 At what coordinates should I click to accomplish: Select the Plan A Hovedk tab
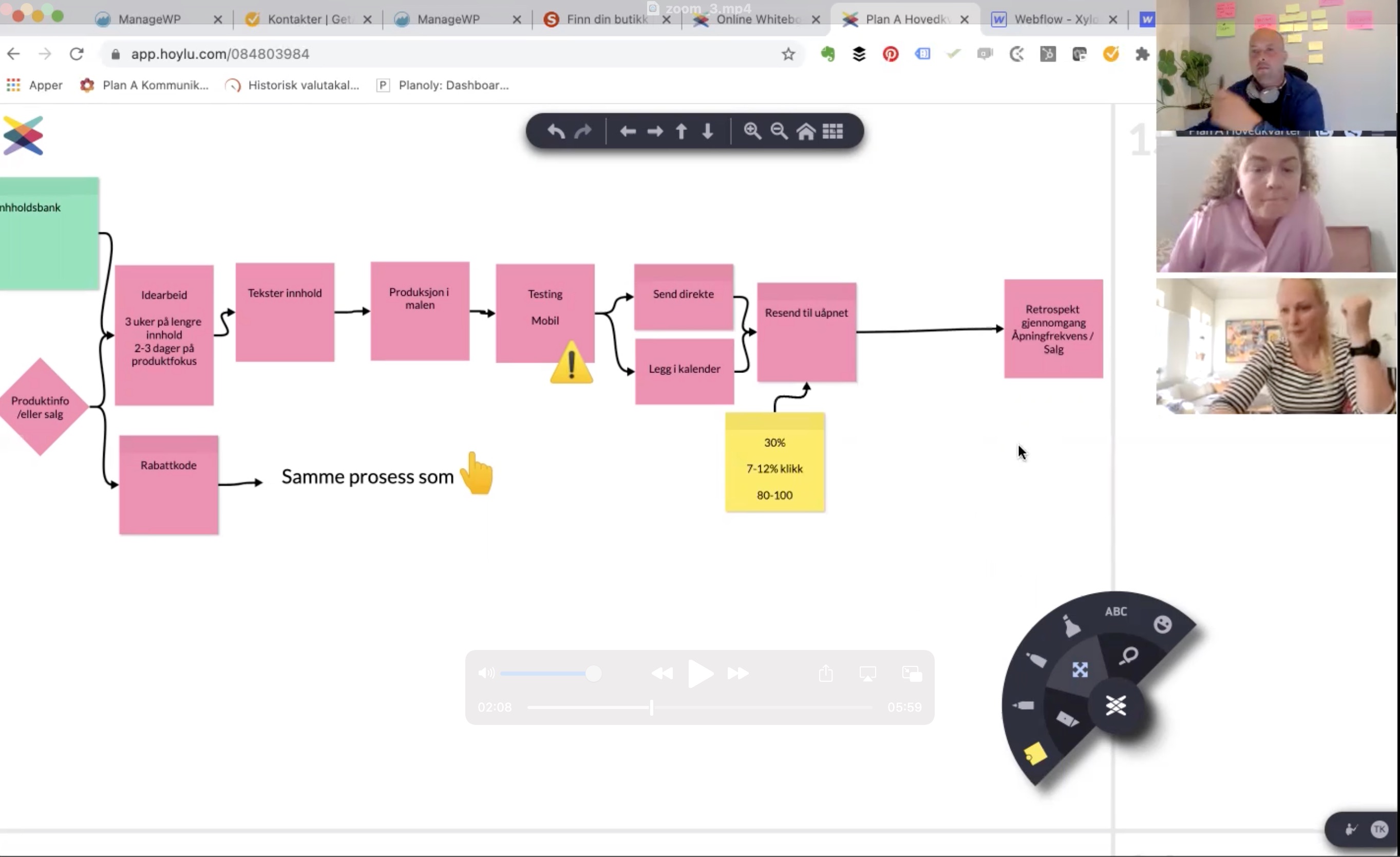pyautogui.click(x=905, y=20)
